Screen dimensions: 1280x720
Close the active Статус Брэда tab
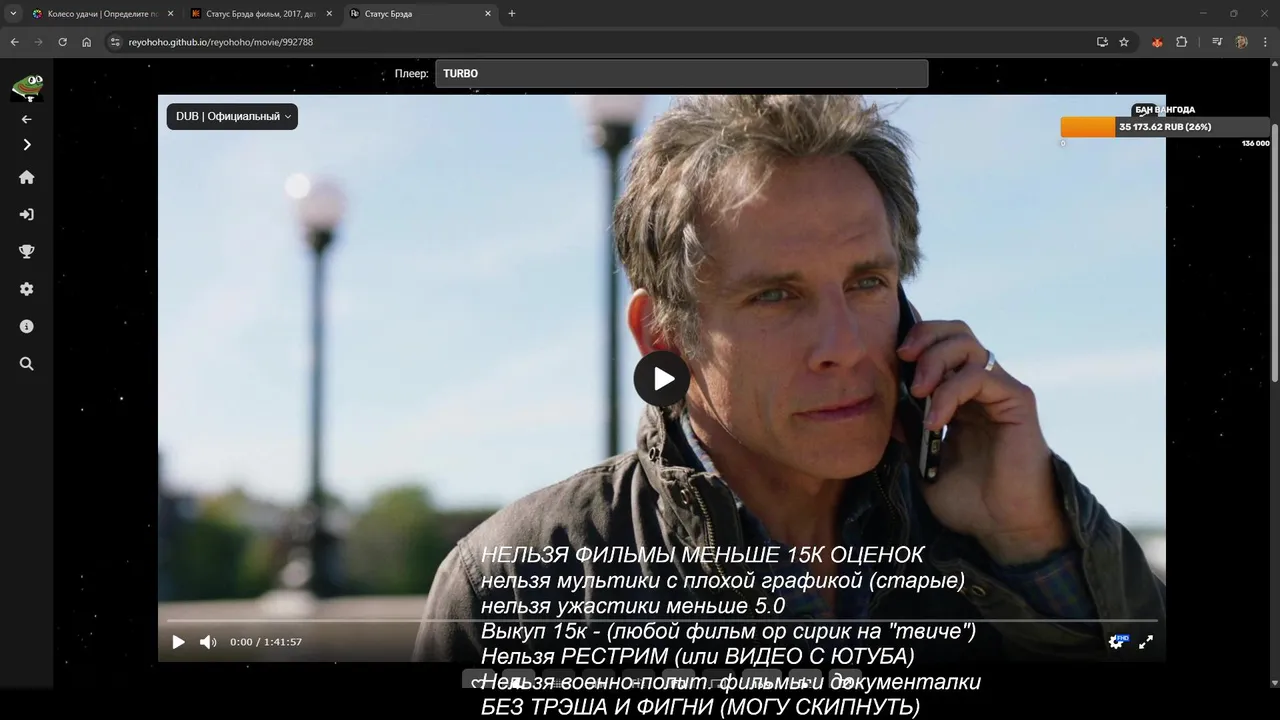[x=488, y=14]
